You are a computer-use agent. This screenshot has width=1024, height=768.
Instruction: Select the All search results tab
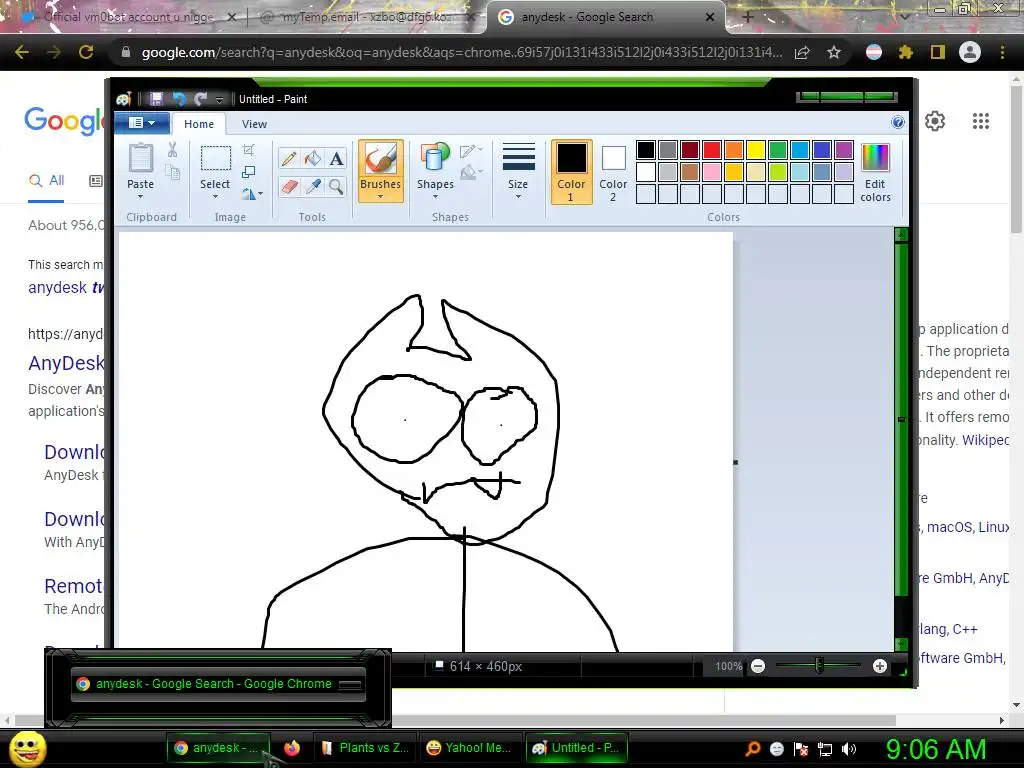[x=46, y=180]
